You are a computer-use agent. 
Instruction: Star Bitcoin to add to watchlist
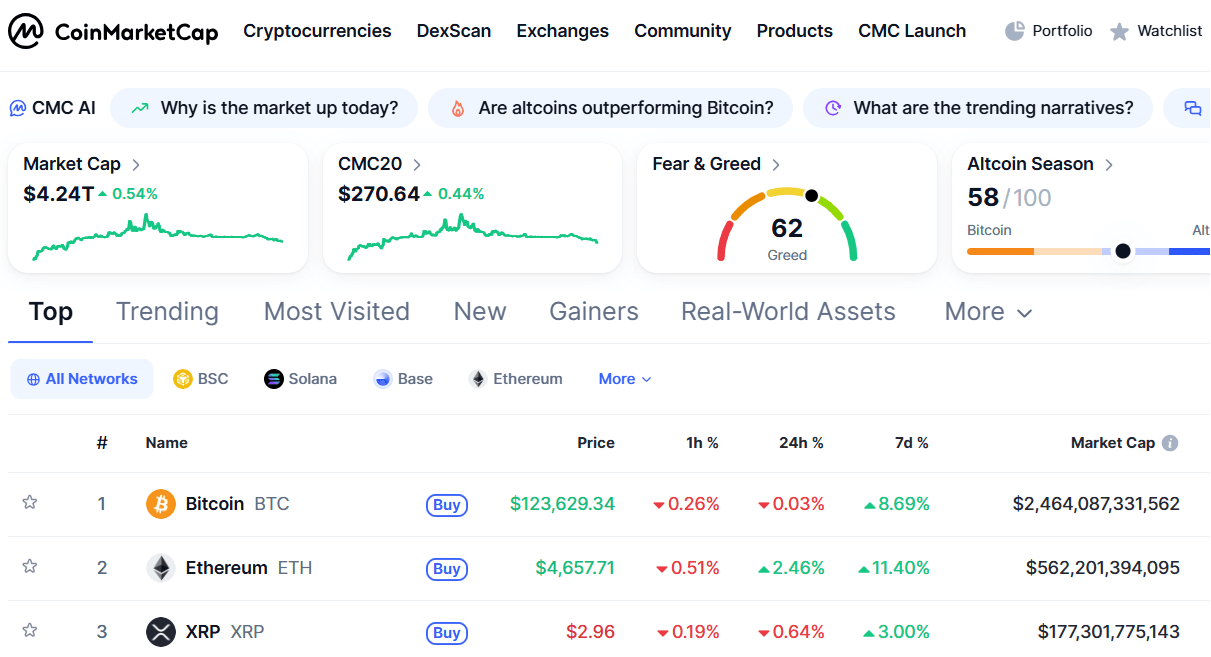(30, 502)
